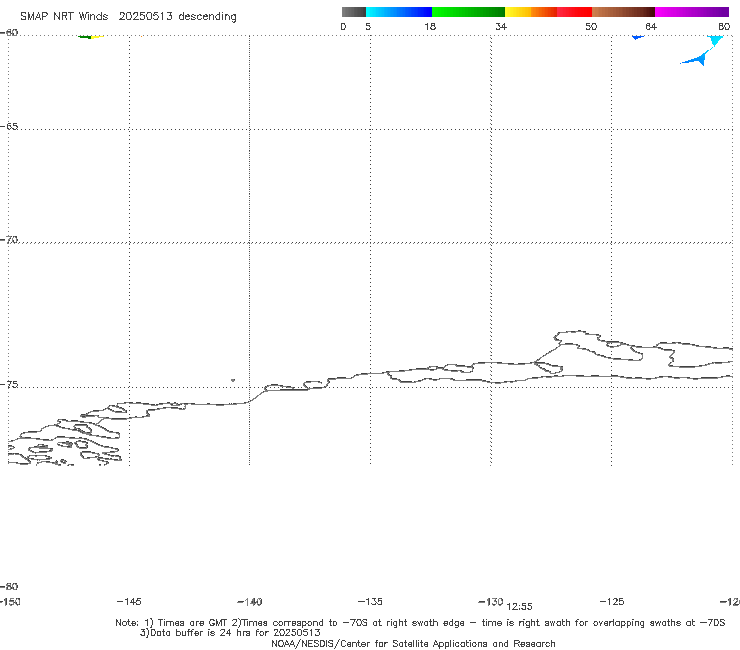Screen dimensions: 740x650
Task: Click the magenta 64-80 color bar segment
Action: coord(692,12)
